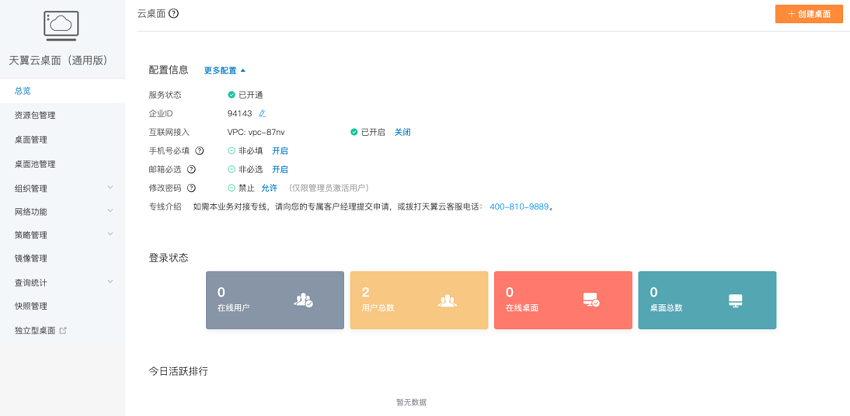Open 桌面池管理 in sidebar
This screenshot has width=850, height=416.
coord(62,164)
